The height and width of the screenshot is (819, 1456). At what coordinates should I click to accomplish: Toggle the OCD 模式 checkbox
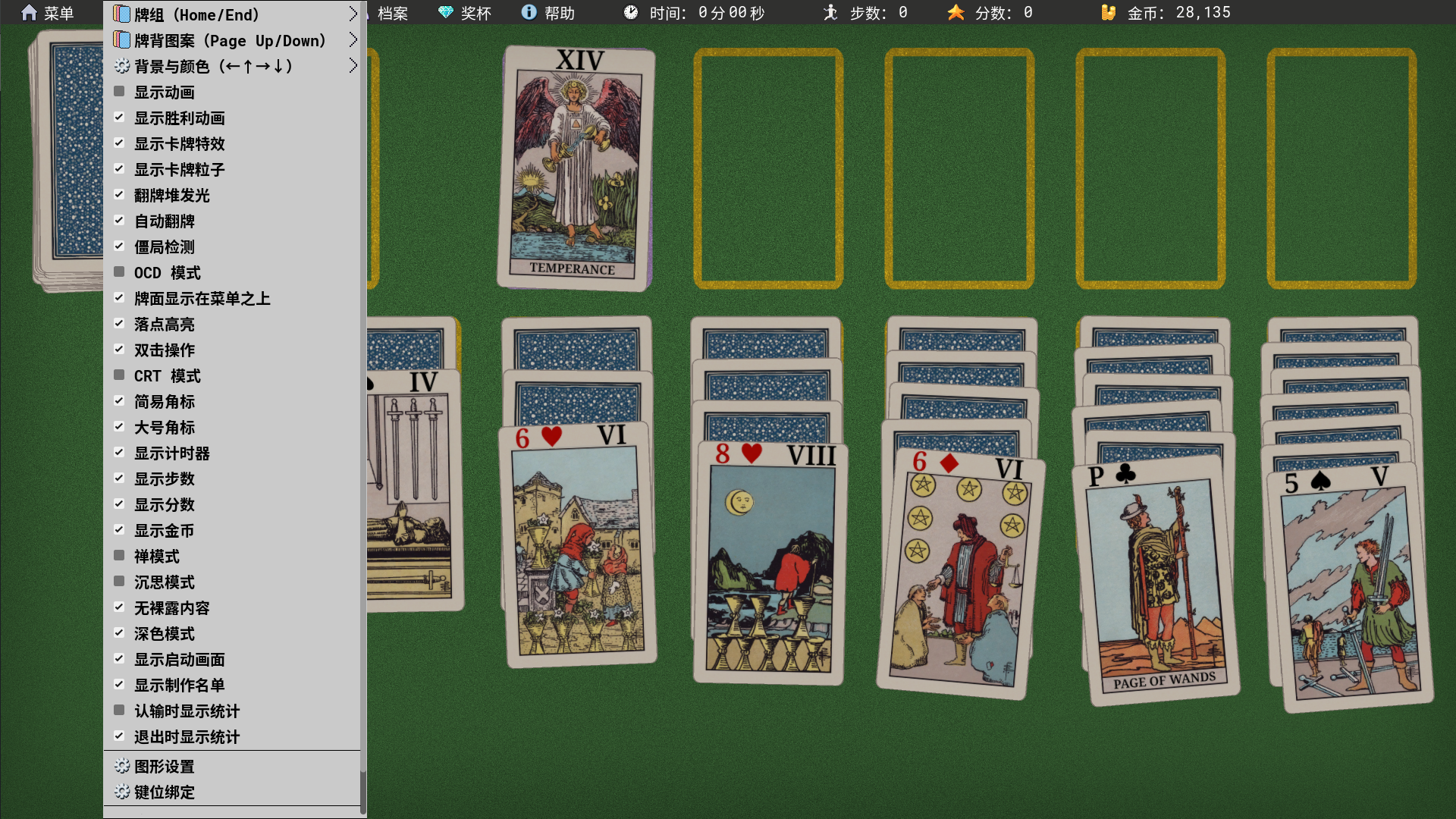(119, 272)
